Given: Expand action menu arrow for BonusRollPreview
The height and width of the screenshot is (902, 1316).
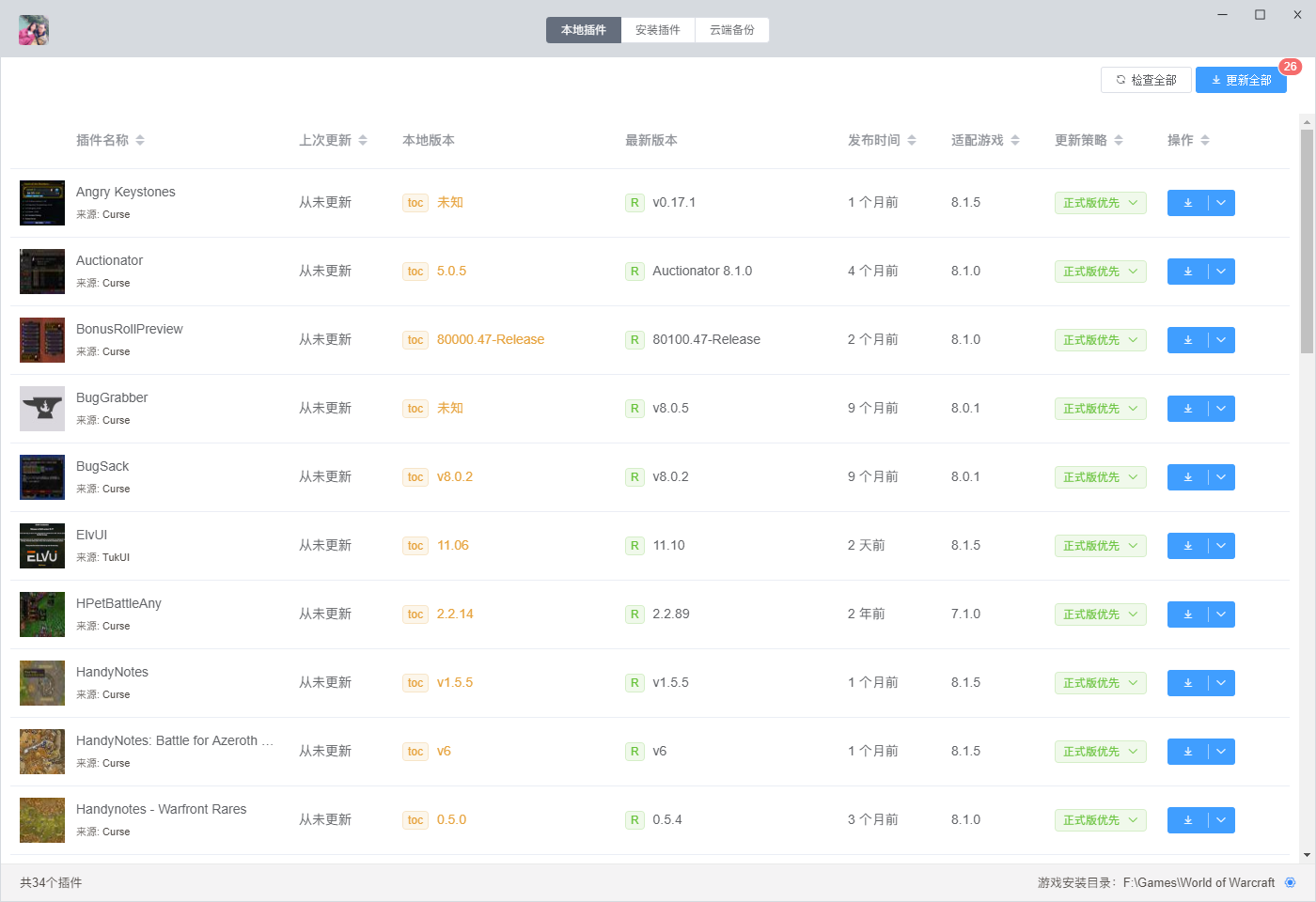Looking at the screenshot, I should (1221, 340).
